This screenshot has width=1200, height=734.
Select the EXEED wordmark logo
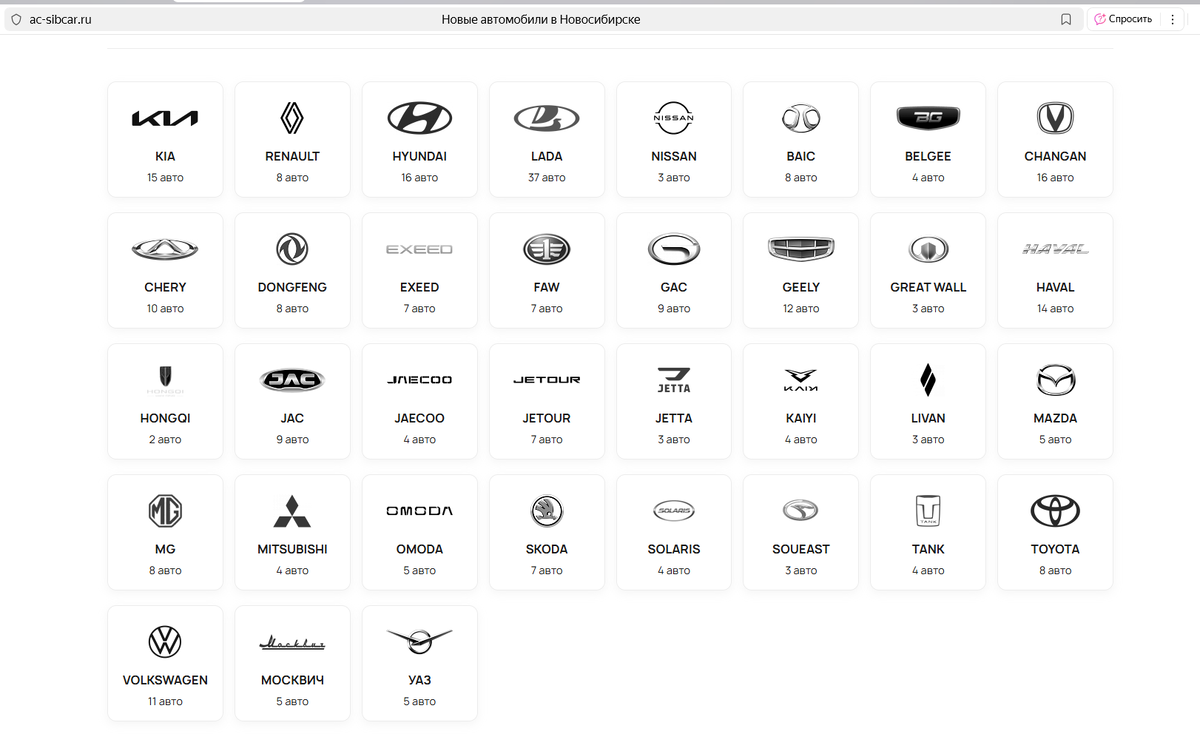[419, 249]
